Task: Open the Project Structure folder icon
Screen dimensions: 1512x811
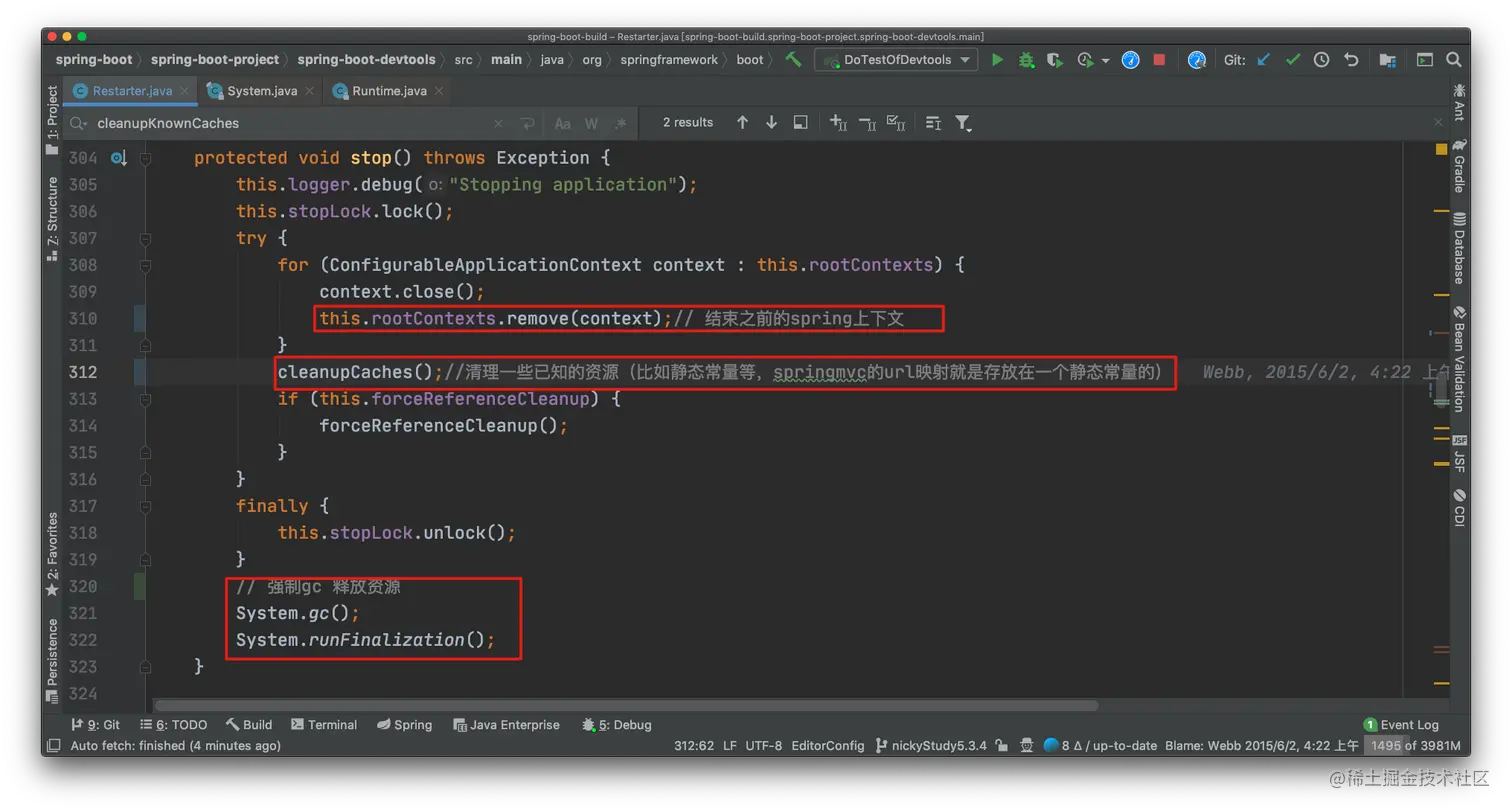Action: (x=1388, y=60)
